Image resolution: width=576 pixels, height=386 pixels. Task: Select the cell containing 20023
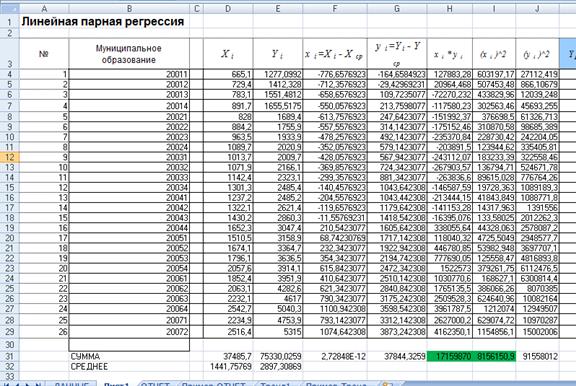tap(129, 137)
